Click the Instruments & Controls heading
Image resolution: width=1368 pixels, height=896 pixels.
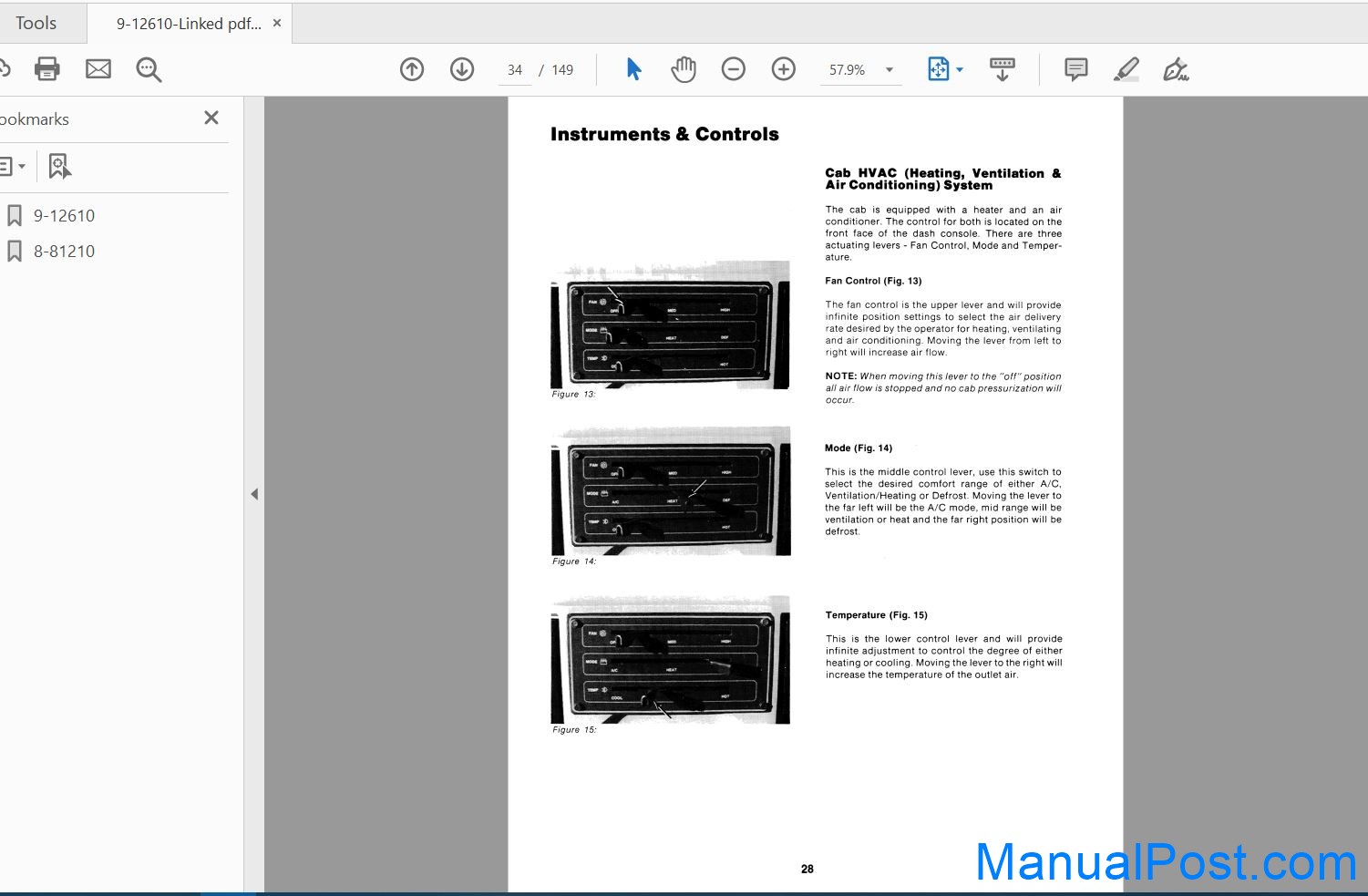click(664, 134)
